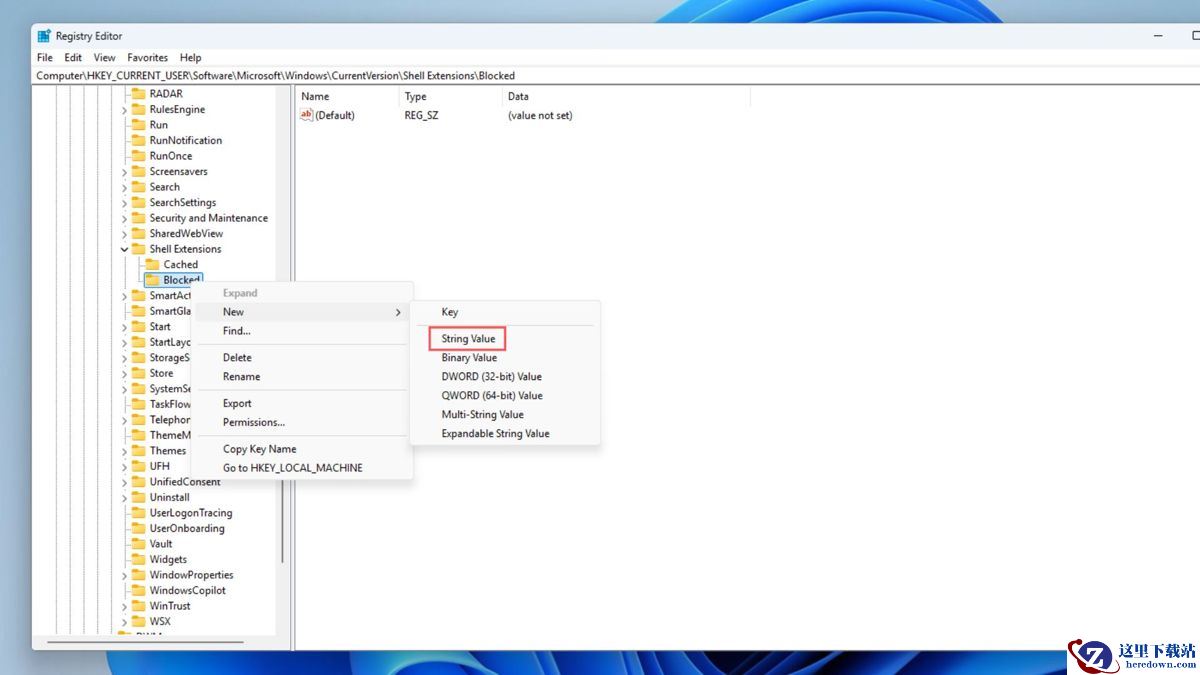Click Permissions... in the context menu
This screenshot has height=675, width=1200.
tap(253, 422)
